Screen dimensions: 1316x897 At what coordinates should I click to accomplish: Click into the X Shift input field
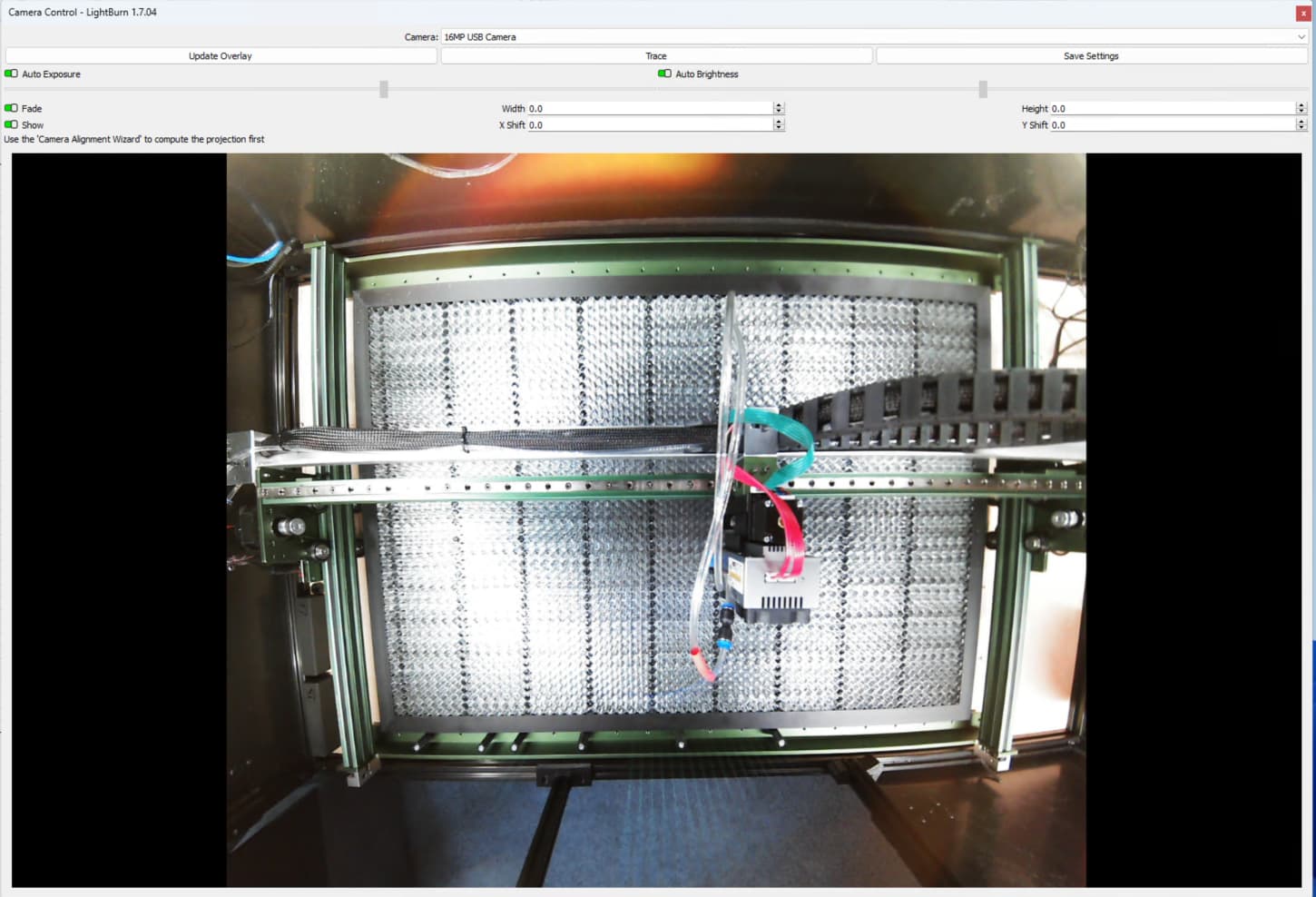point(650,125)
